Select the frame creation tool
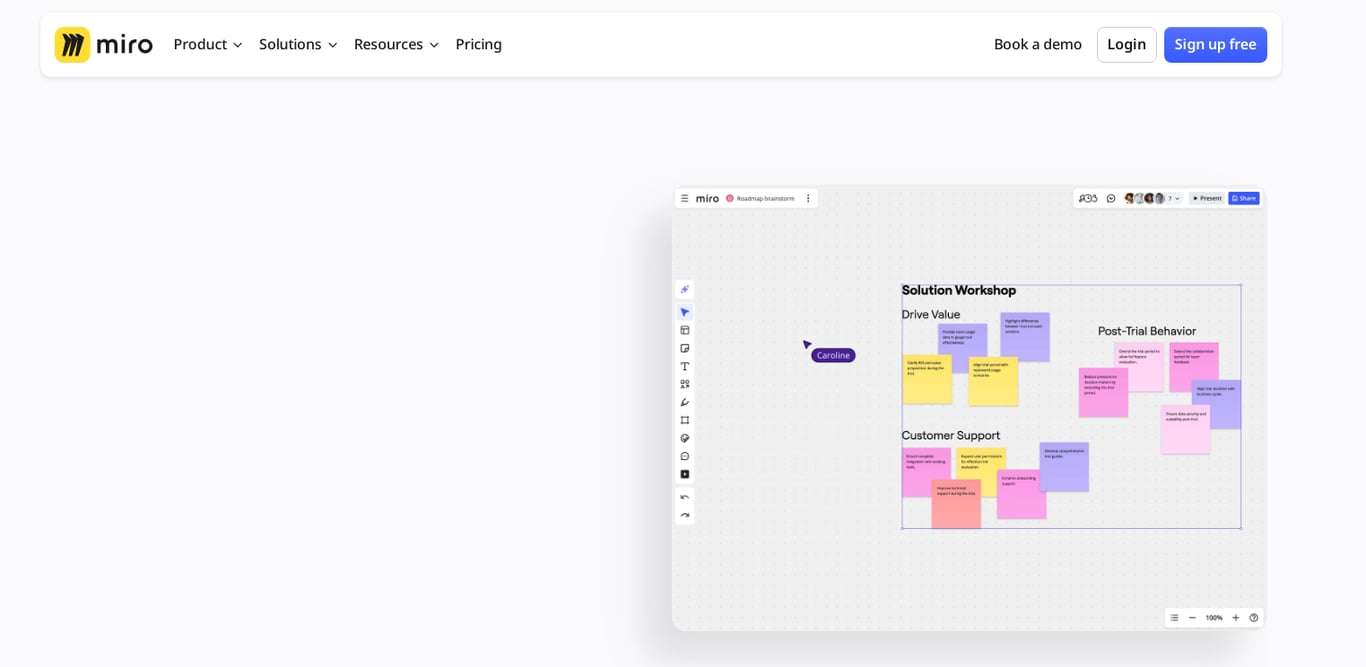Image resolution: width=1366 pixels, height=667 pixels. [x=684, y=419]
